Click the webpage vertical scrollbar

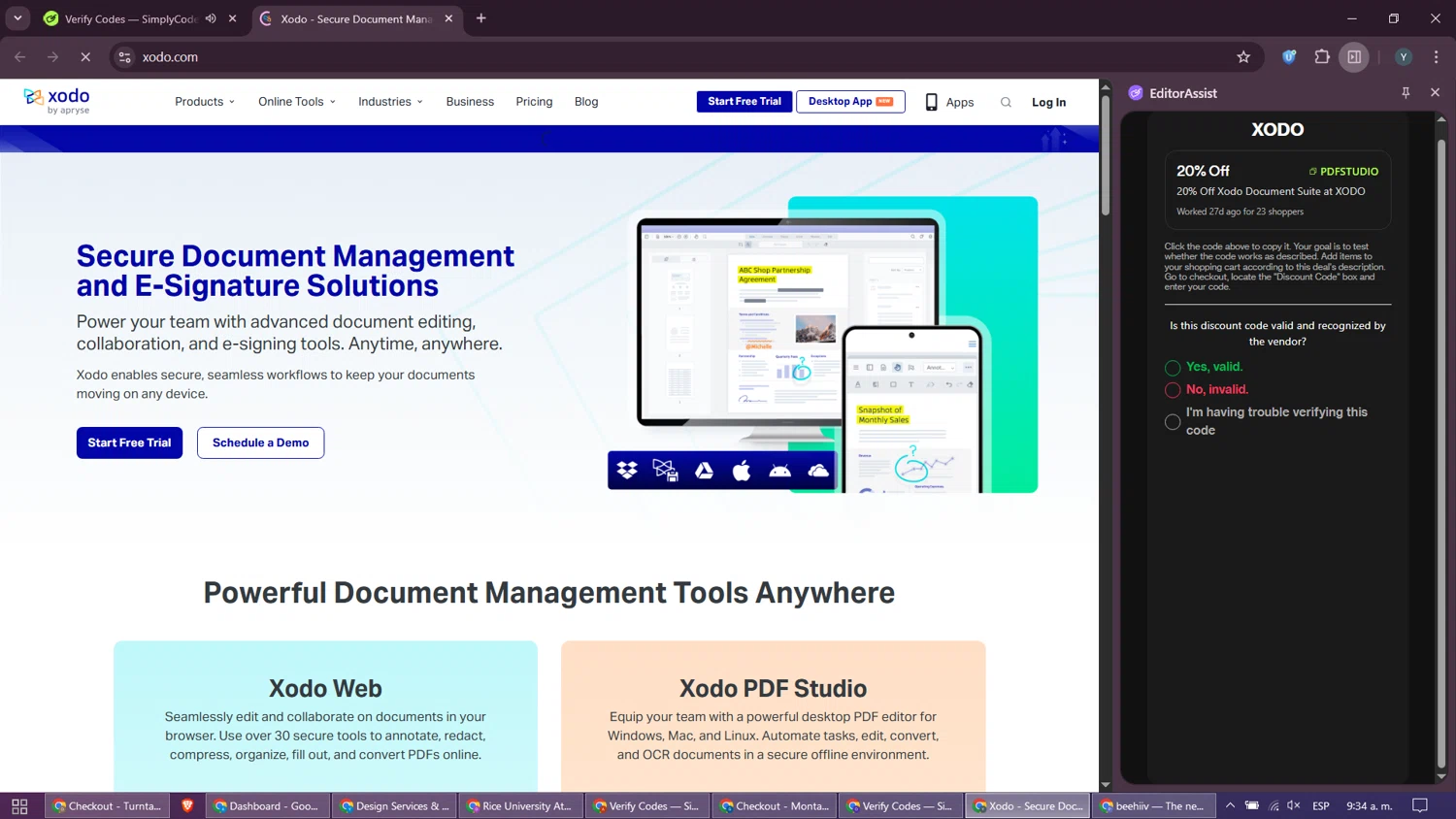click(x=1105, y=155)
